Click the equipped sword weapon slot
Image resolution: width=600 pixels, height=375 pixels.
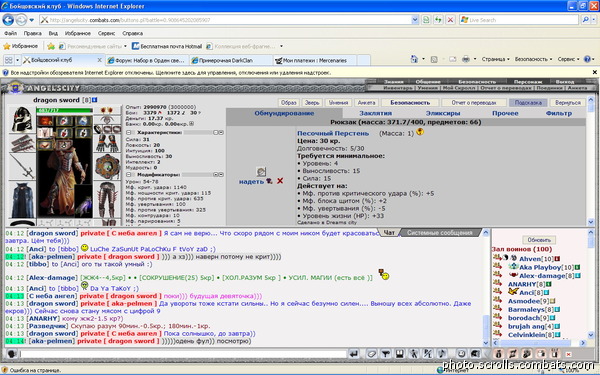point(22,166)
